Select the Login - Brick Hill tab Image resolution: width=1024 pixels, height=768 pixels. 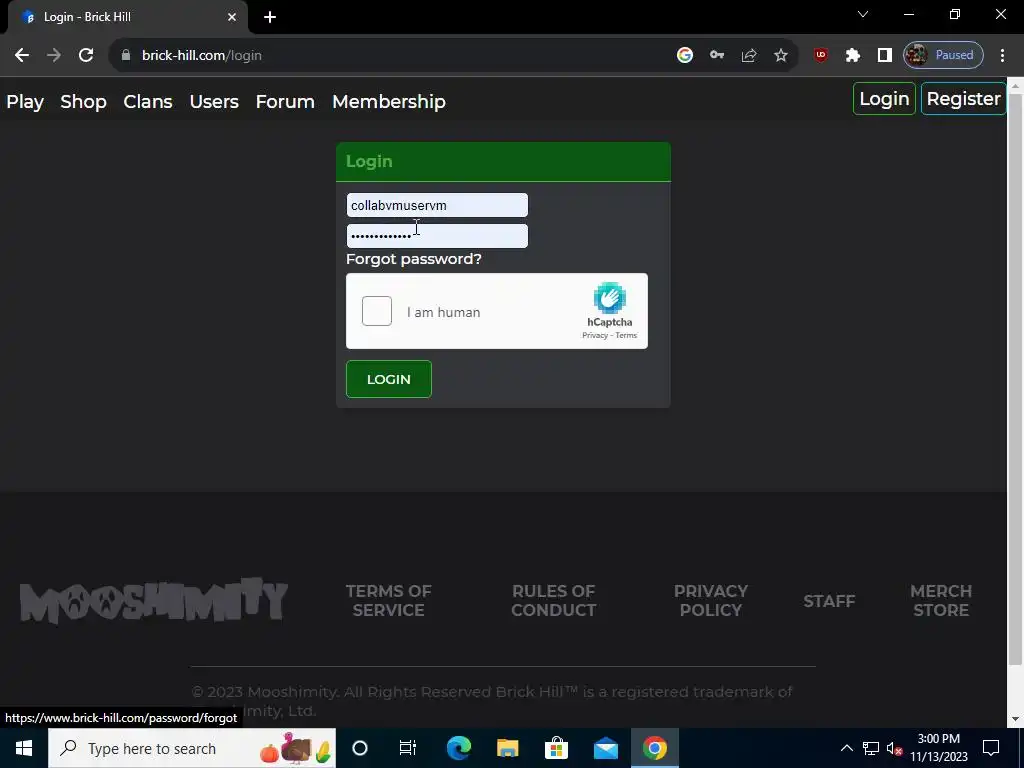(127, 17)
